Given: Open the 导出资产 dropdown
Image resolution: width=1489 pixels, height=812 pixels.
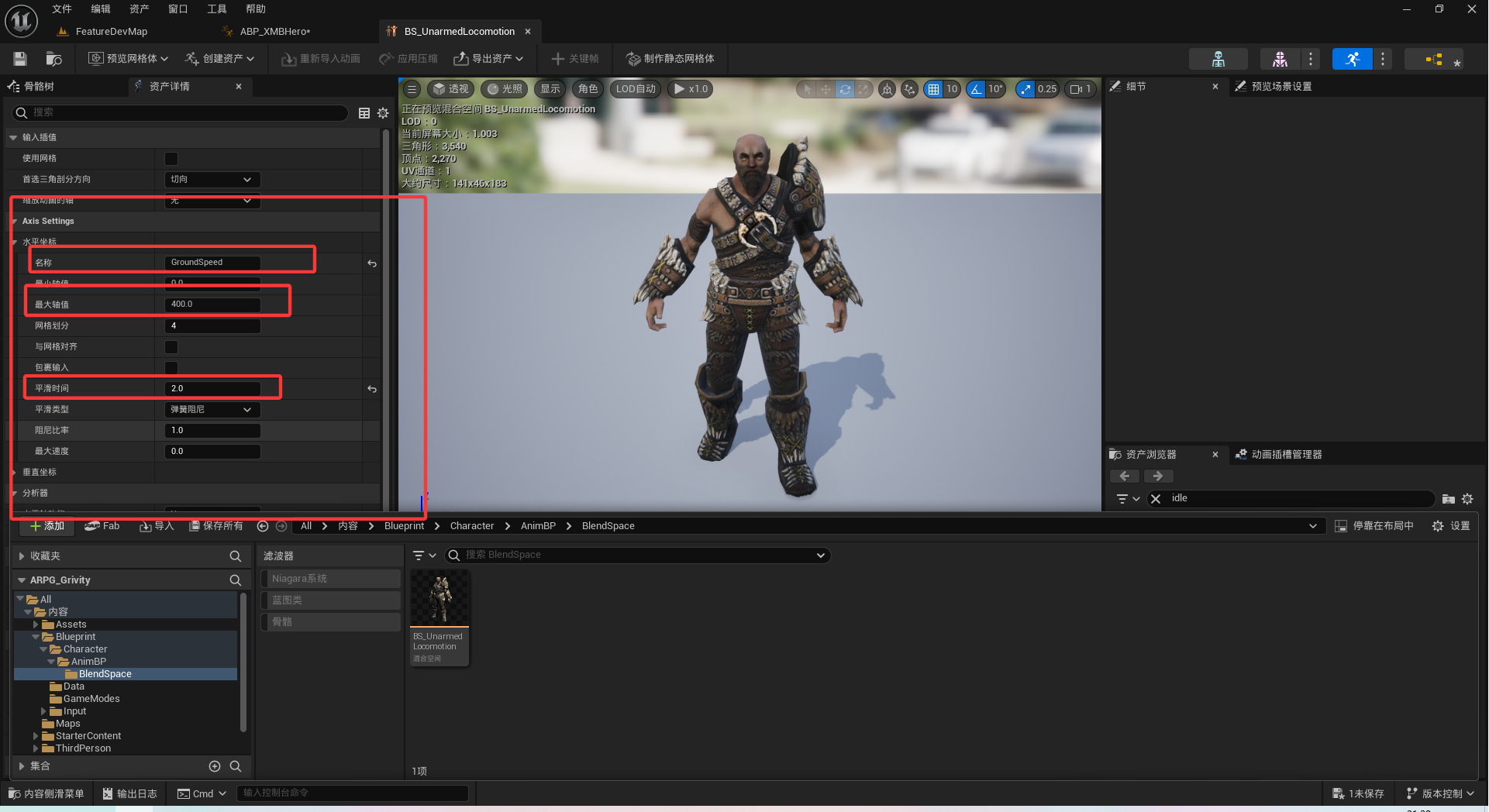Looking at the screenshot, I should click(489, 59).
